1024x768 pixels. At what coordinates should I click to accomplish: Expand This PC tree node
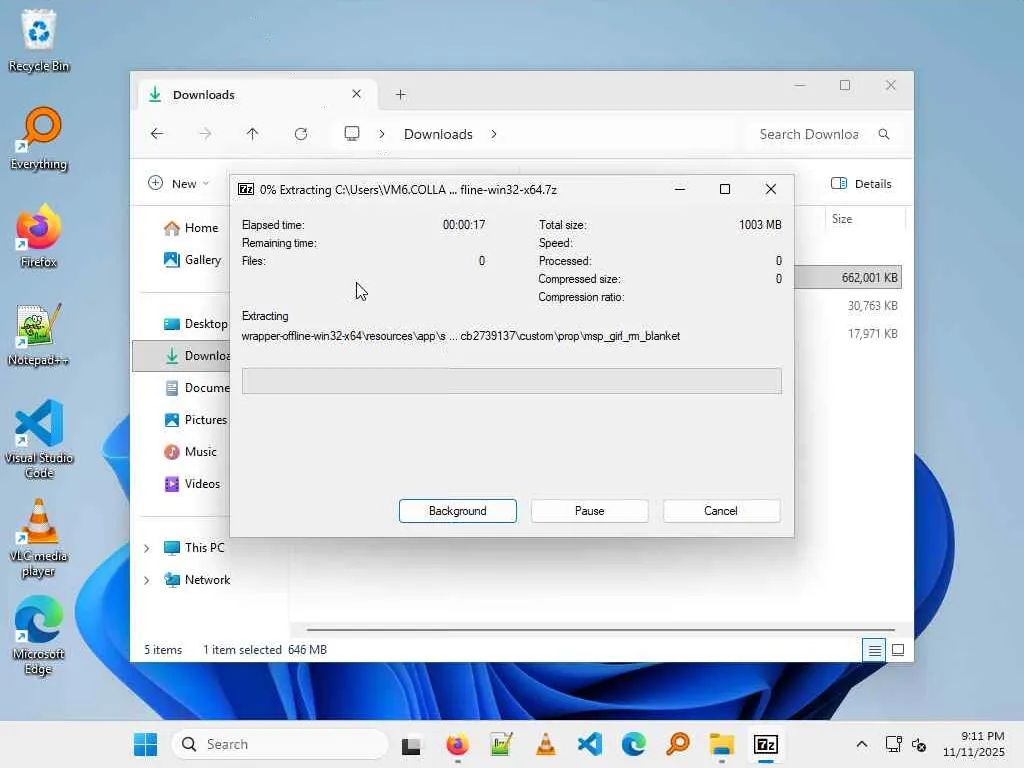click(x=147, y=548)
